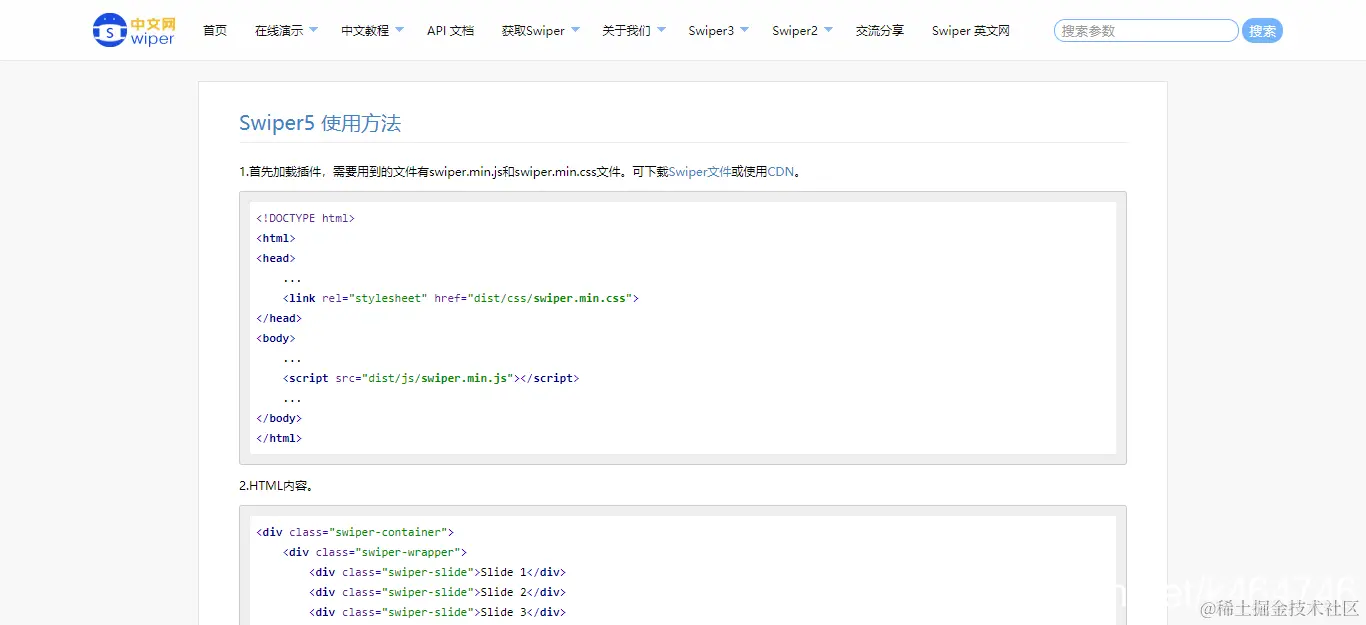Expand the Swiper2 dropdown arrow
This screenshot has height=625, width=1366.
tap(828, 30)
